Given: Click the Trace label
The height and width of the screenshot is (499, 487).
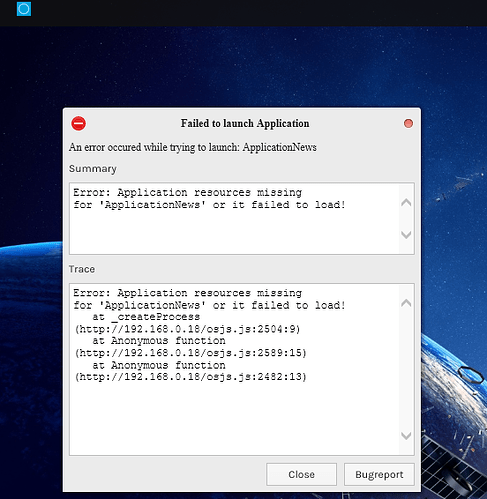Looking at the screenshot, I should tap(82, 269).
